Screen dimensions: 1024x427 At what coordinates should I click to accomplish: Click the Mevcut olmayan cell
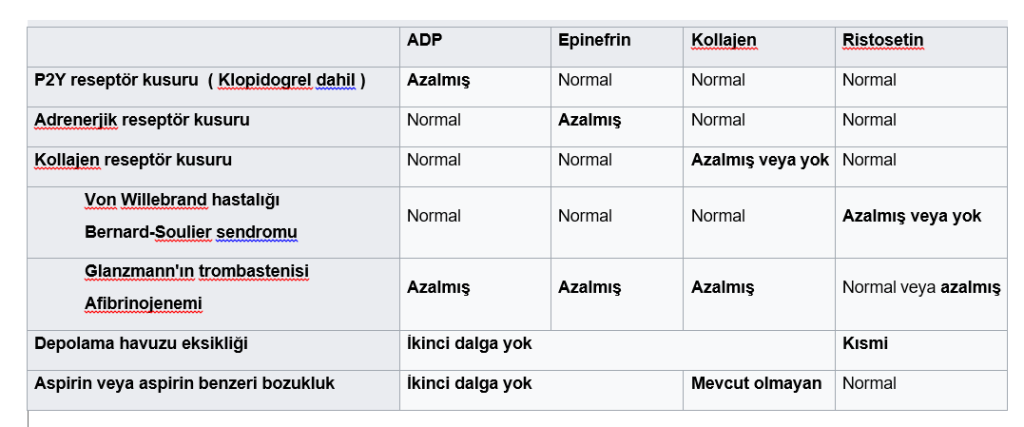(756, 383)
